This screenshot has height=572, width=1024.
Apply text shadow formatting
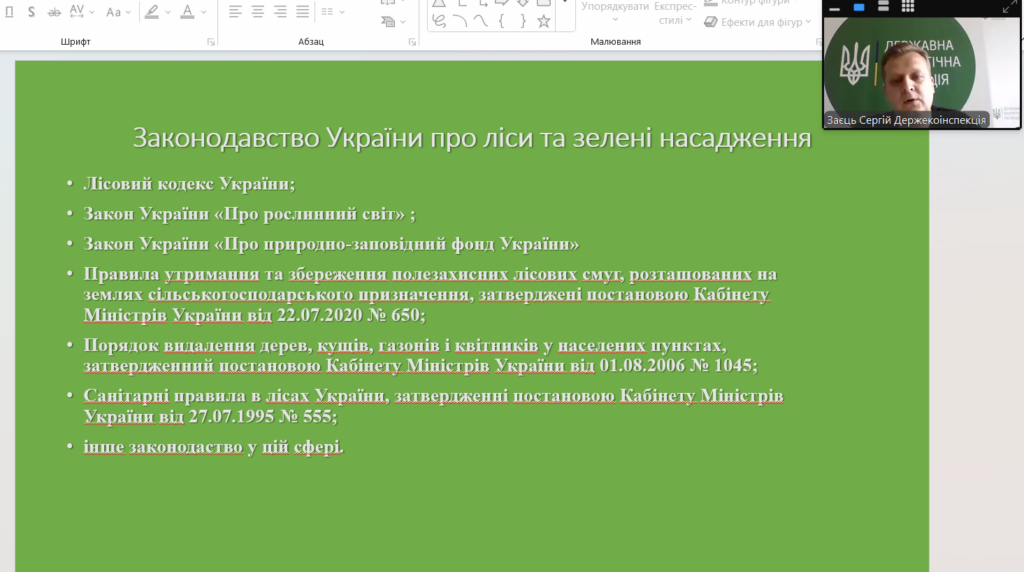[x=31, y=12]
